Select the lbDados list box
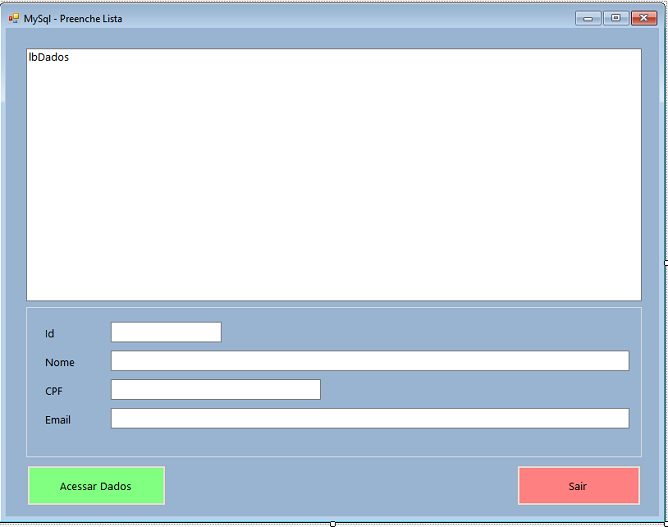Viewport: 668px width, 527px height. (334, 175)
